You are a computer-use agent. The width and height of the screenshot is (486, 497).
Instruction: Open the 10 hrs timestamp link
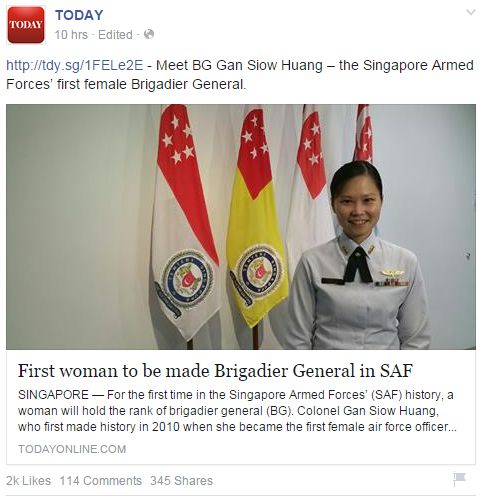(x=71, y=35)
